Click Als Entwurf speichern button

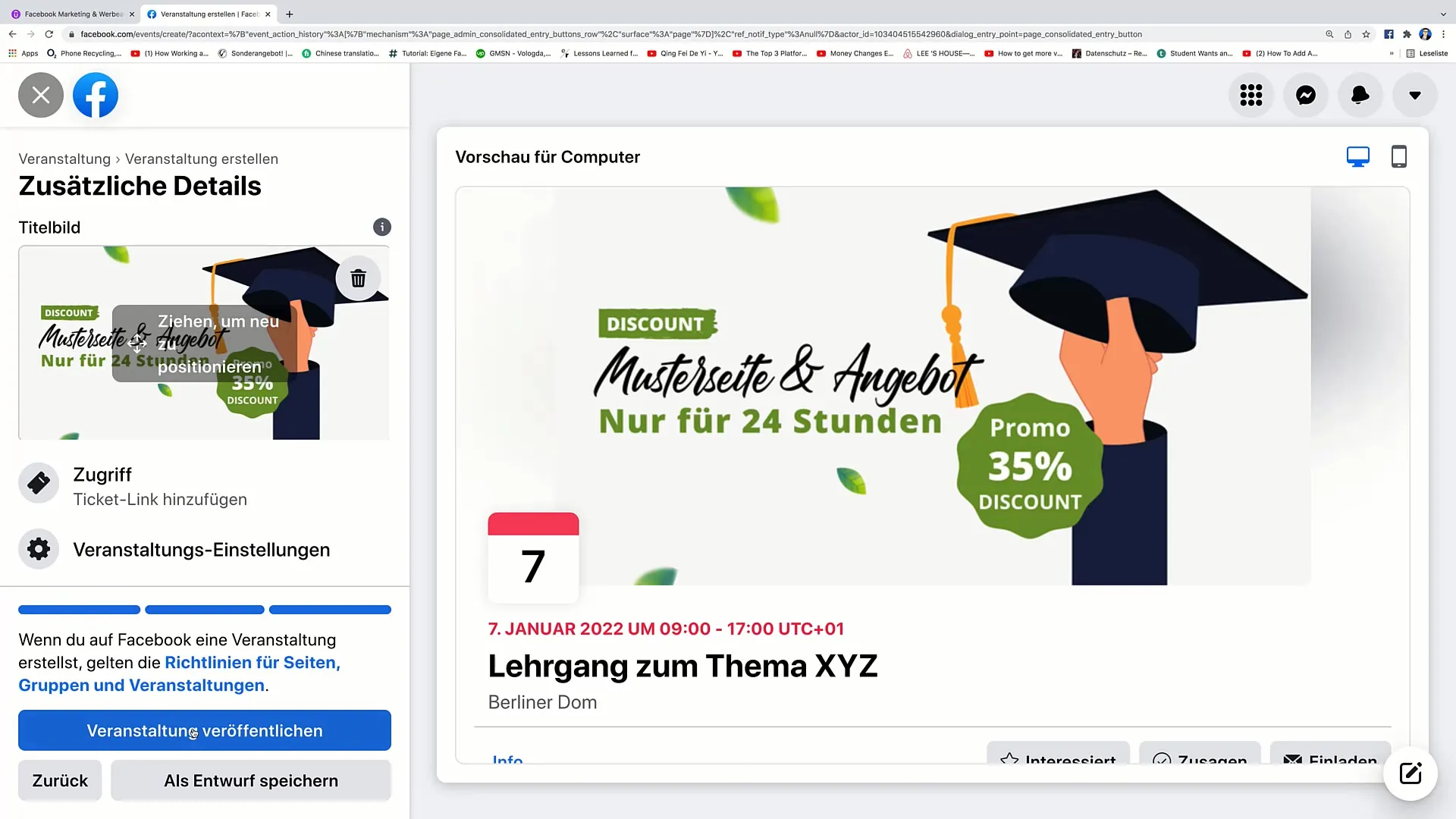coord(251,780)
